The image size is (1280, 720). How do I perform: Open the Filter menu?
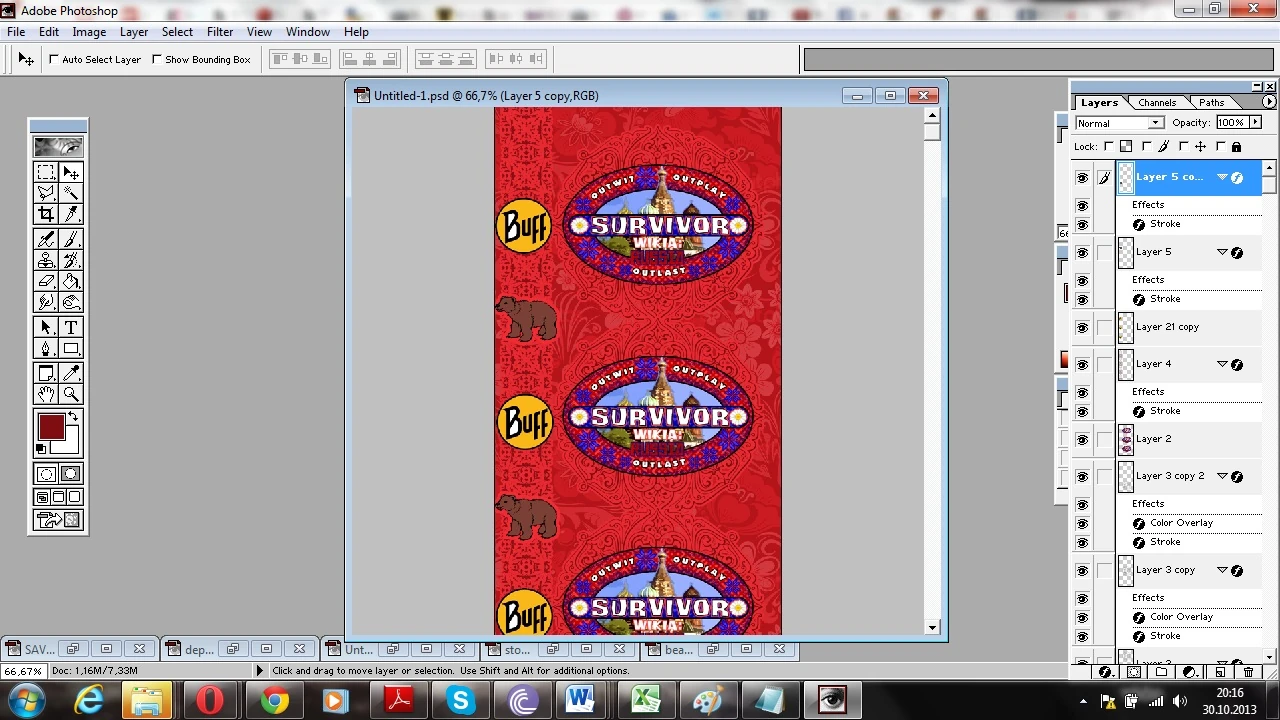[x=220, y=32]
